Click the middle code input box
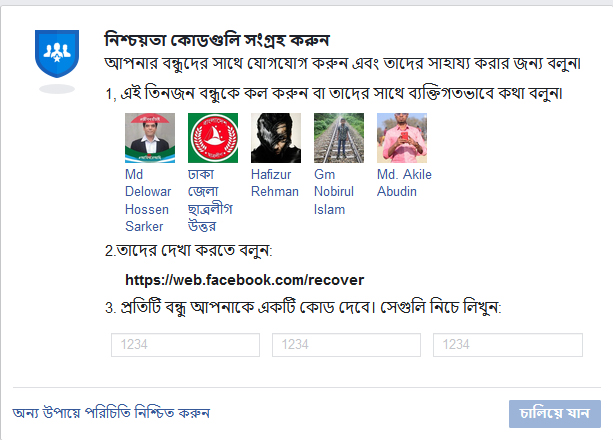Screen dimensions: 613x440 (x=346, y=345)
